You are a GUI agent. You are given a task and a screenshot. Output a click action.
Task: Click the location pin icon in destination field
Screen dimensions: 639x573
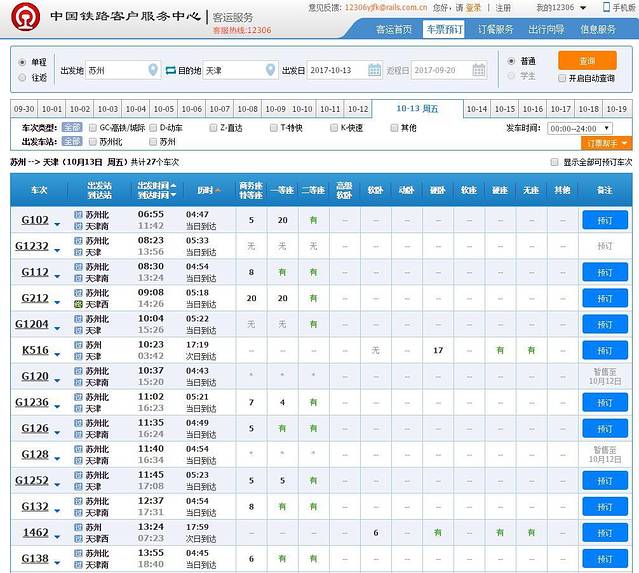coord(269,70)
